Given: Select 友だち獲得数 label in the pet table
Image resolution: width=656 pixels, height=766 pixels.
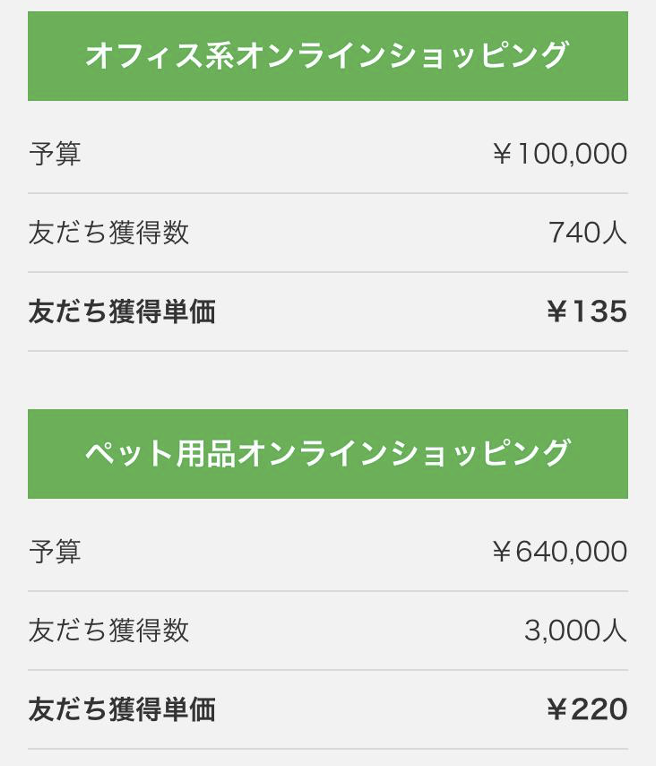Looking at the screenshot, I should tap(109, 630).
